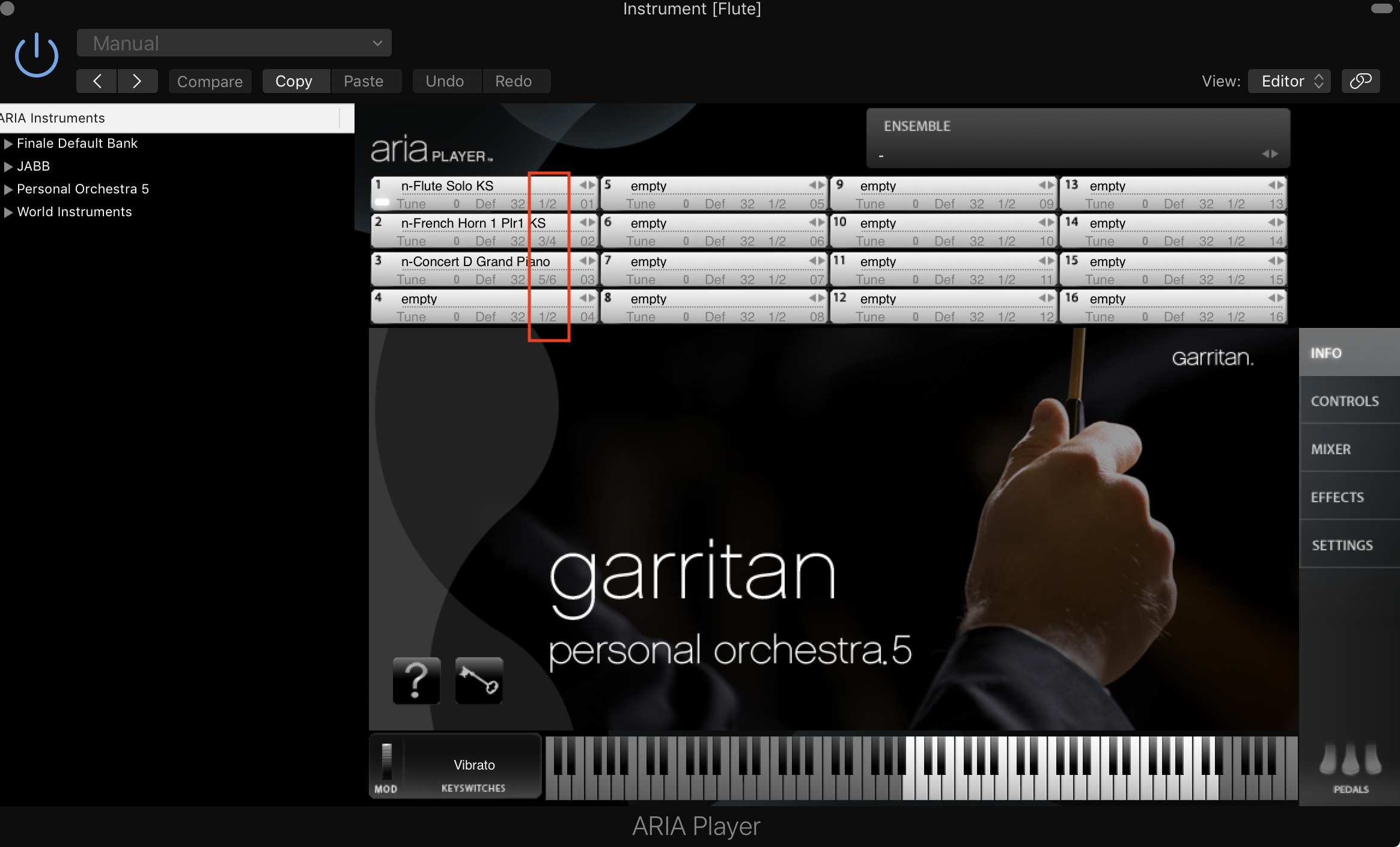
Task: Click the middle pedal
Action: (x=1350, y=760)
